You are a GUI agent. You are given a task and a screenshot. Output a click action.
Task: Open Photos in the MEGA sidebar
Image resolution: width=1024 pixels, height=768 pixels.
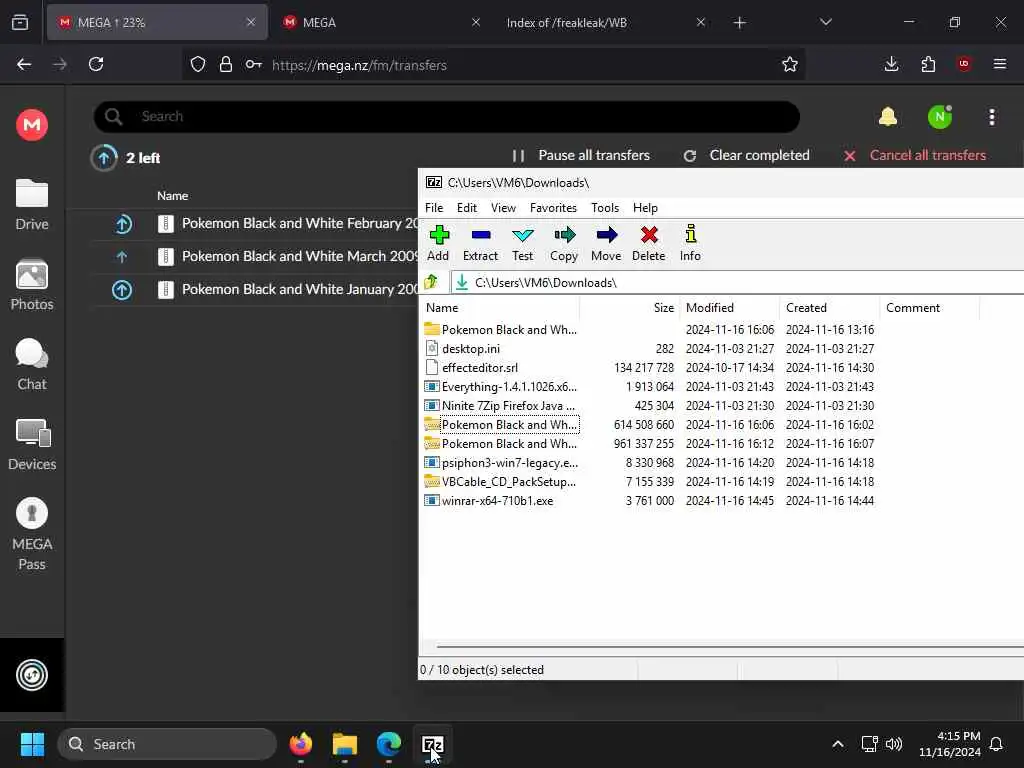[x=32, y=285]
